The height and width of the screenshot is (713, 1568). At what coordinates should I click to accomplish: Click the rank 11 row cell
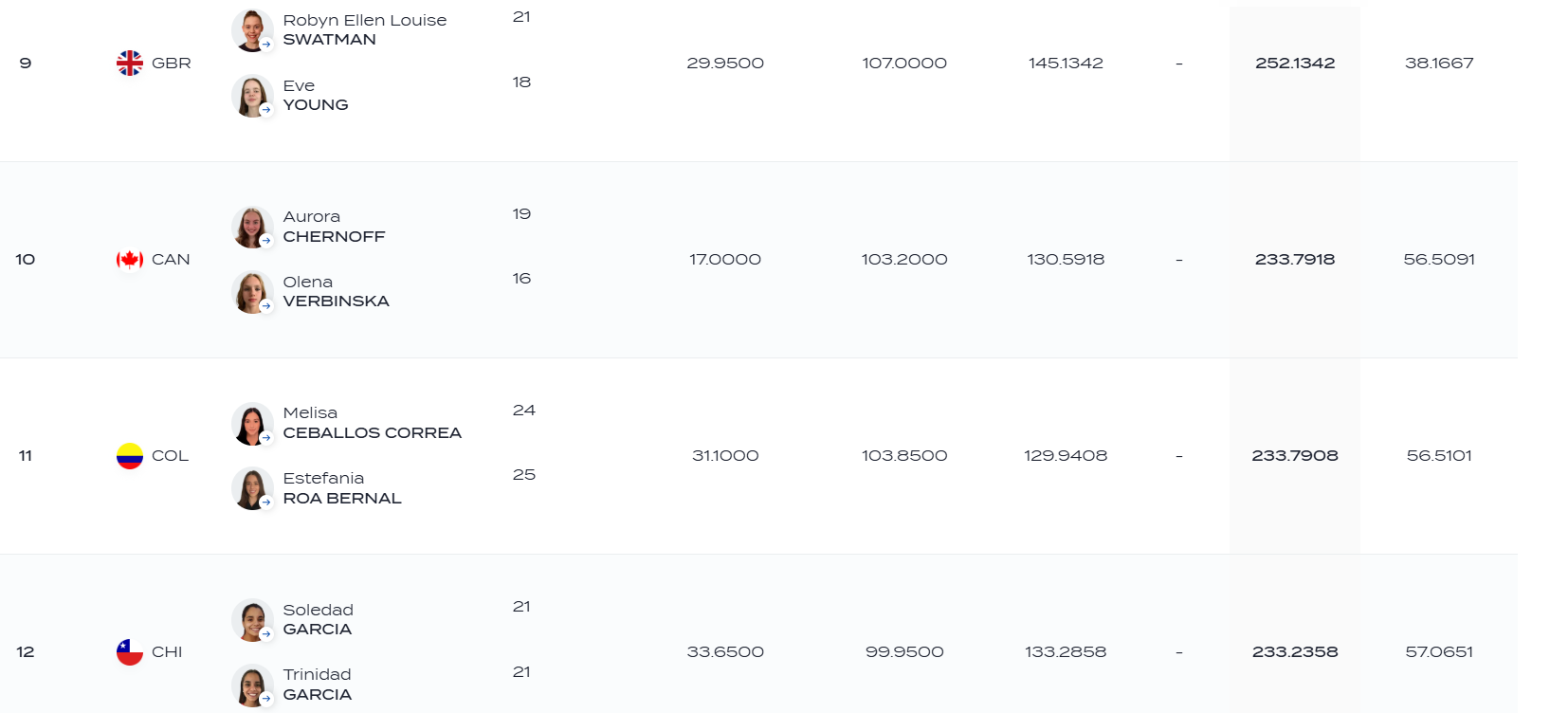[x=26, y=456]
